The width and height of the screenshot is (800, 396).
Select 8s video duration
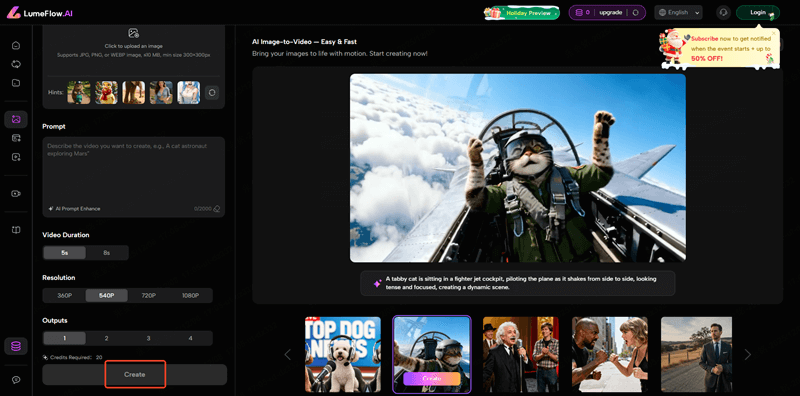(x=107, y=253)
